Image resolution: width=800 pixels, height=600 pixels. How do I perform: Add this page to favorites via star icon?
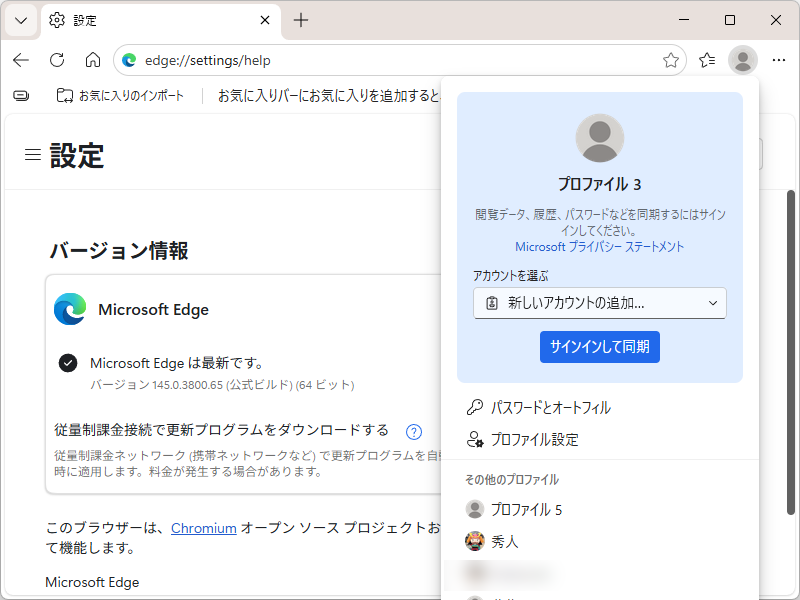[671, 60]
